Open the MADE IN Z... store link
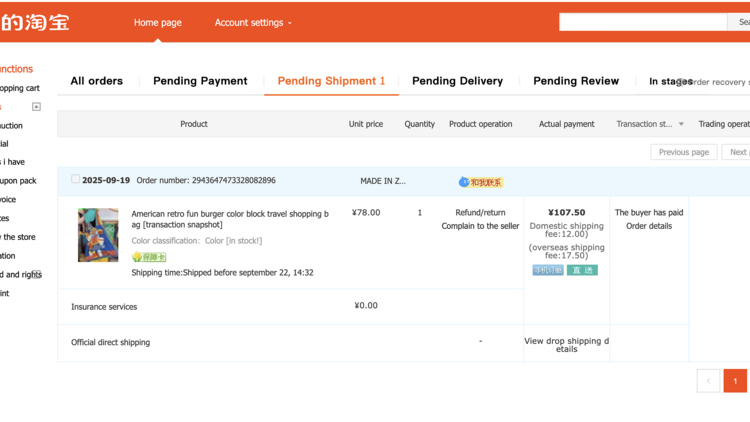 [383, 181]
